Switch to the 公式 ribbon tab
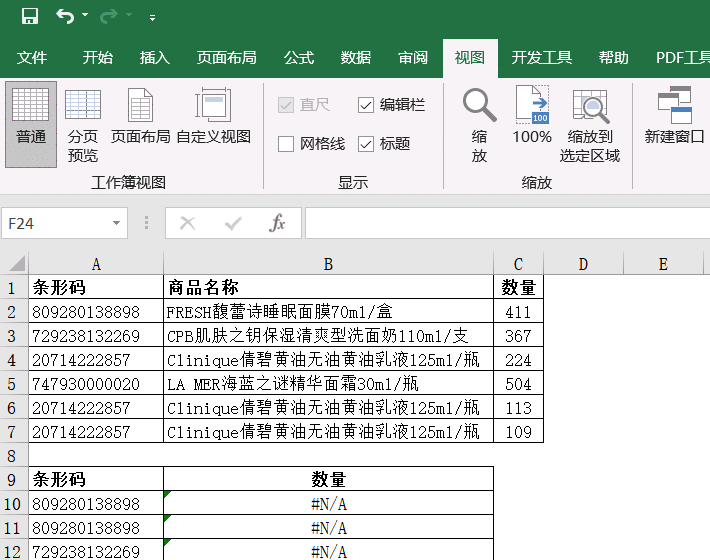This screenshot has width=710, height=560. tap(299, 58)
